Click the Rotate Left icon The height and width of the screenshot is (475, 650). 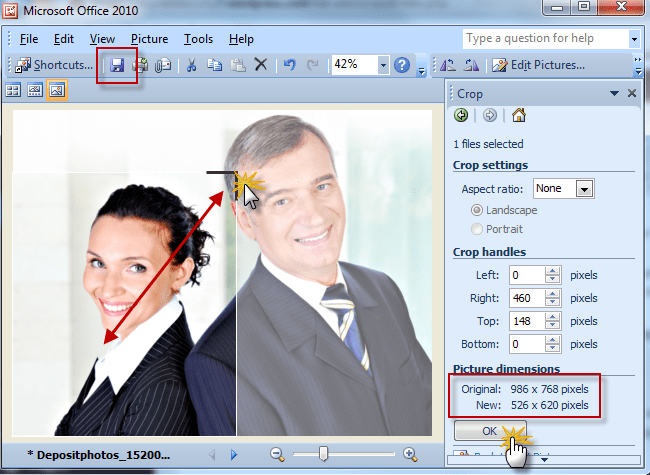[x=448, y=65]
